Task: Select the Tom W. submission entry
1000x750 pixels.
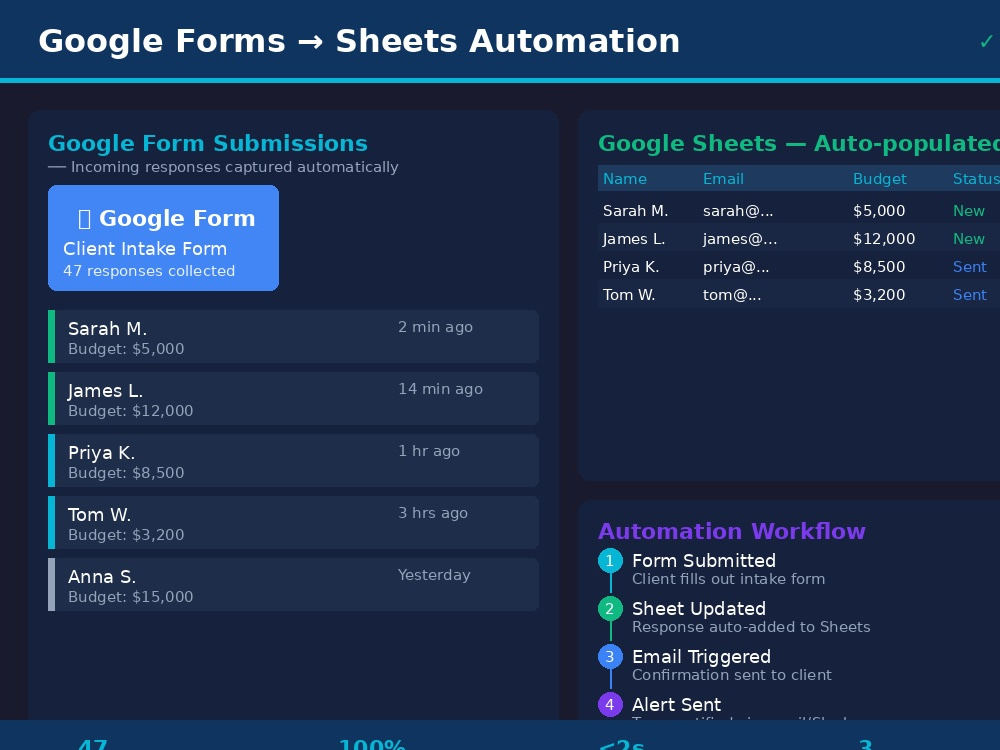Action: coord(293,522)
